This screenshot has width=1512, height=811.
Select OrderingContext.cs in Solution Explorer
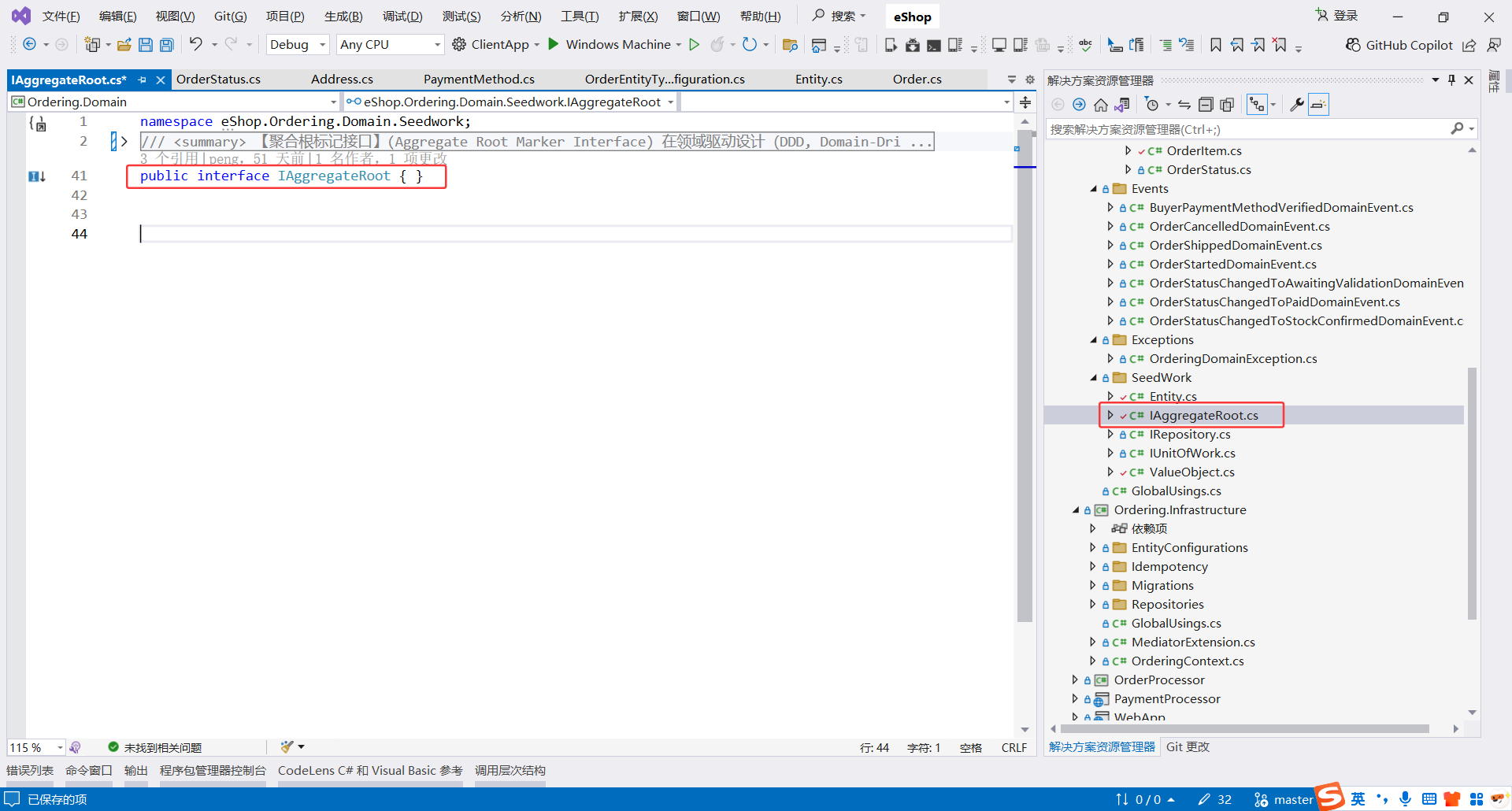(x=1188, y=661)
